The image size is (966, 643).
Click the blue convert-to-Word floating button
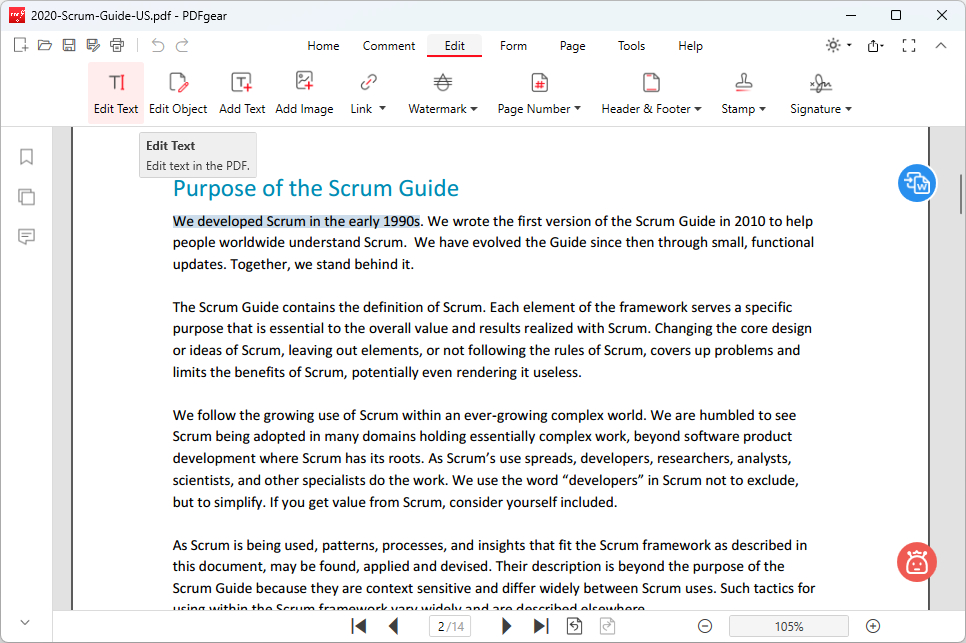(916, 183)
